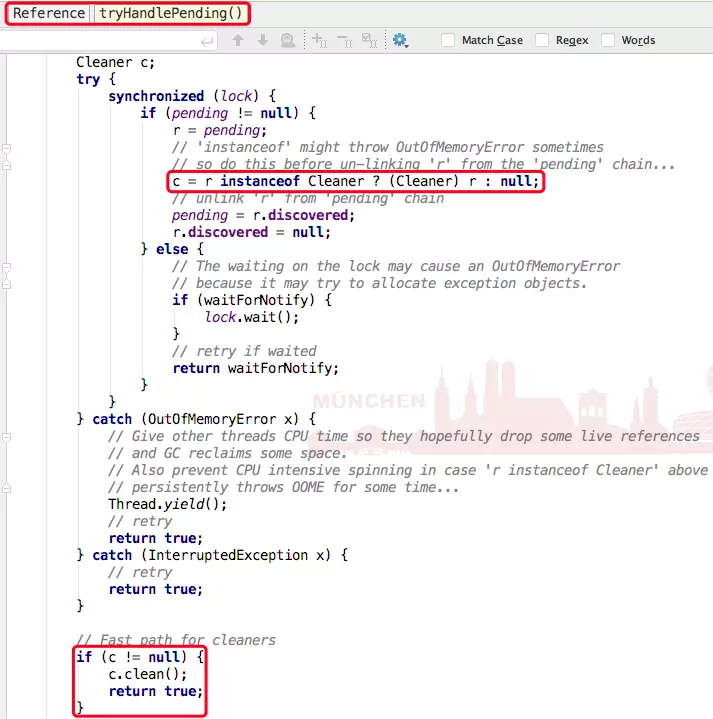Click "catch (OutOfMemoryError x)" line
Viewport: 713px width, 719px height.
(196, 419)
